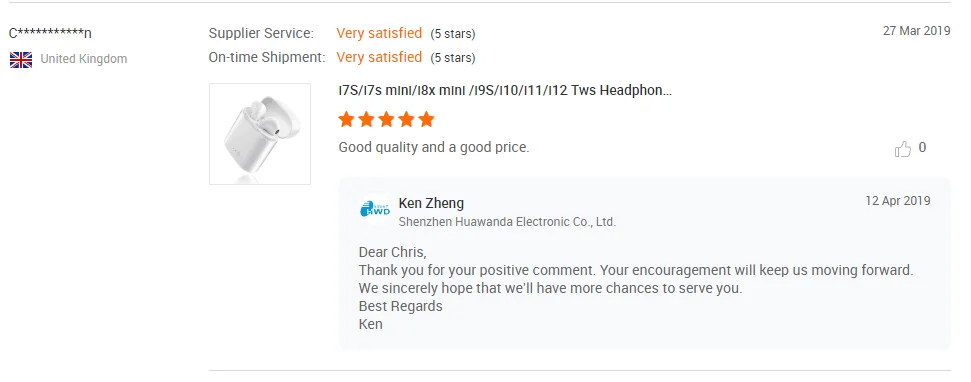Screen dimensions: 971x382
Task: Click the HWD supplier logo avatar
Action: point(375,209)
